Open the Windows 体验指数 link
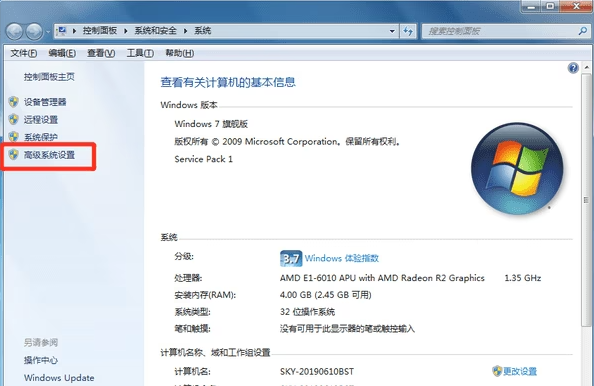 [342, 258]
